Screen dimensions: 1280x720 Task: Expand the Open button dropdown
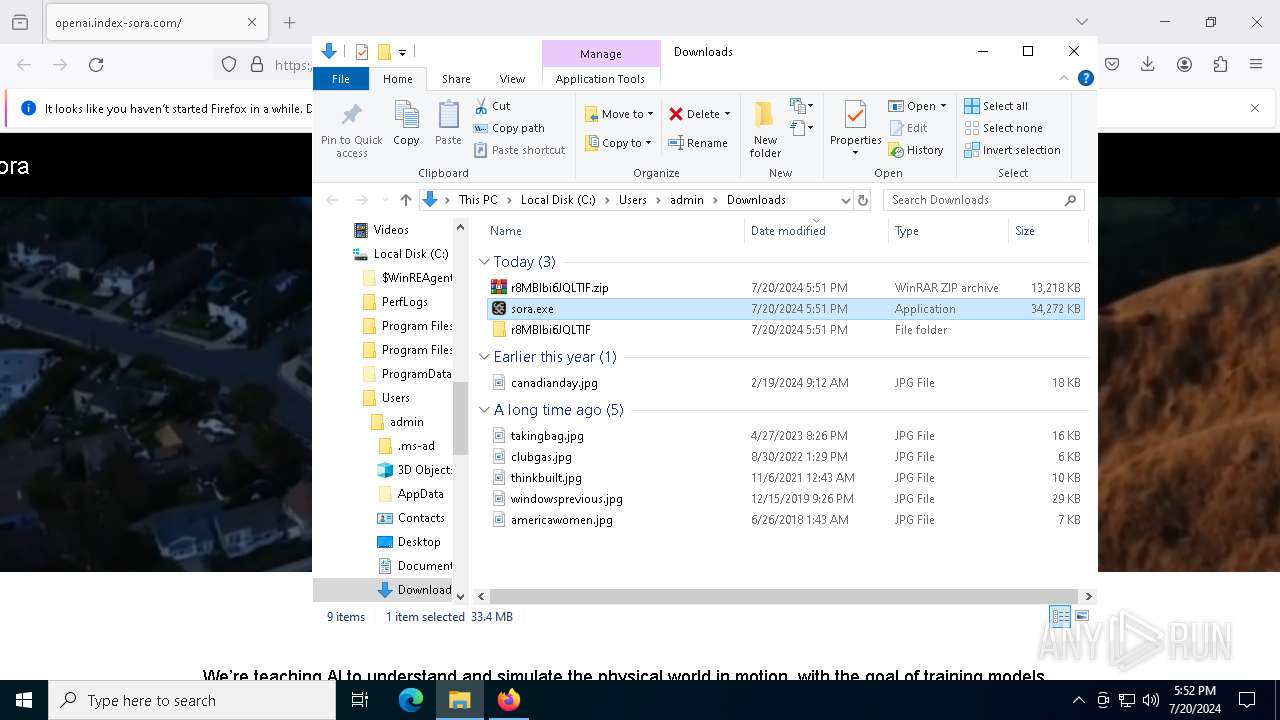[943, 106]
